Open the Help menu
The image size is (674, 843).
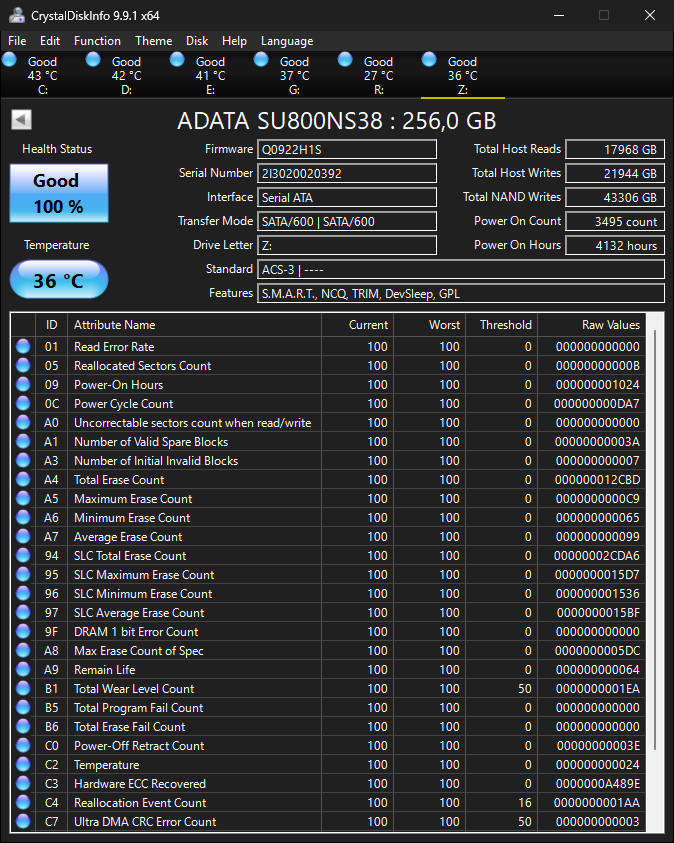234,41
